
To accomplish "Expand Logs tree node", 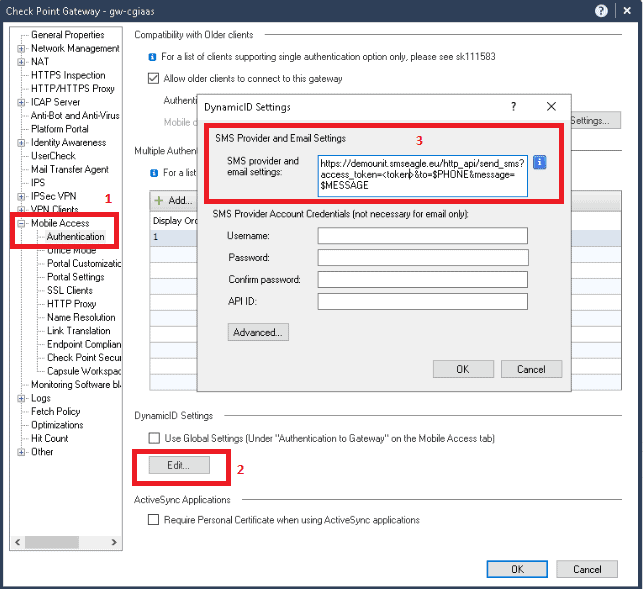I will (x=21, y=398).
